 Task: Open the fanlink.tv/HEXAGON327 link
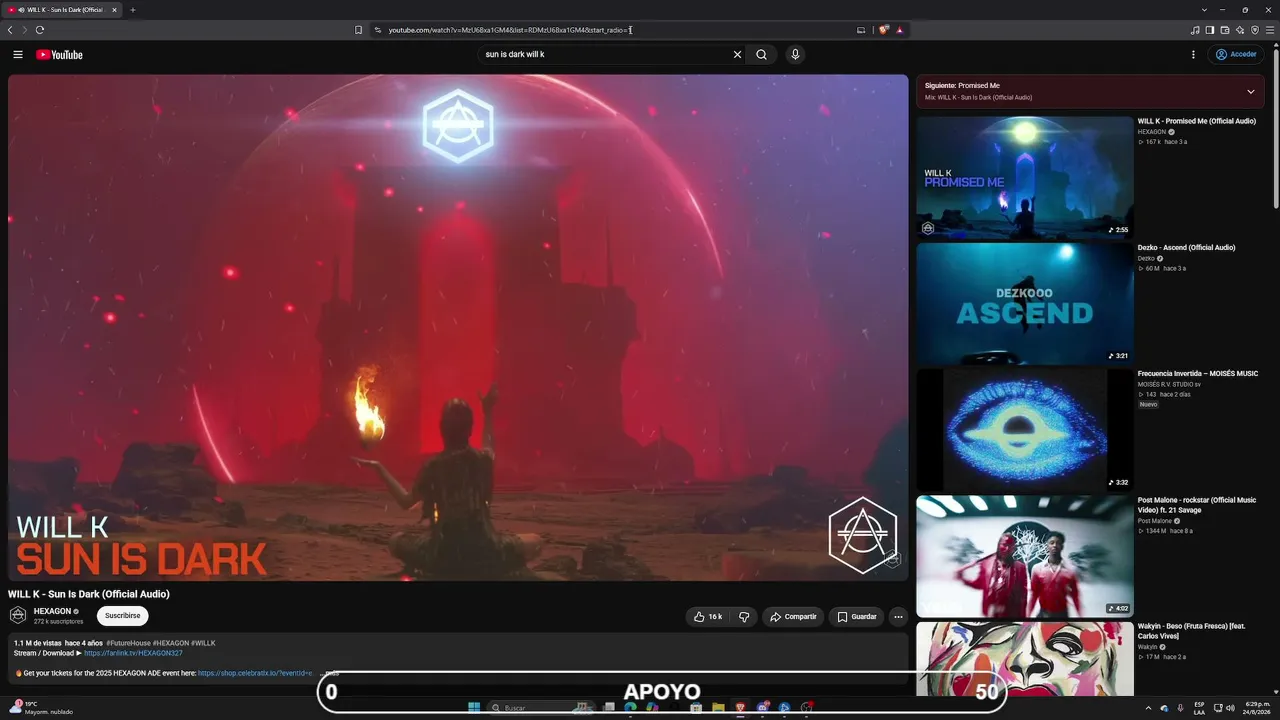(133, 653)
